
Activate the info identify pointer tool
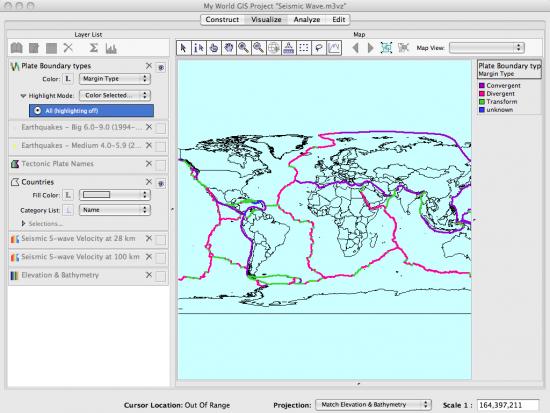click(x=199, y=48)
